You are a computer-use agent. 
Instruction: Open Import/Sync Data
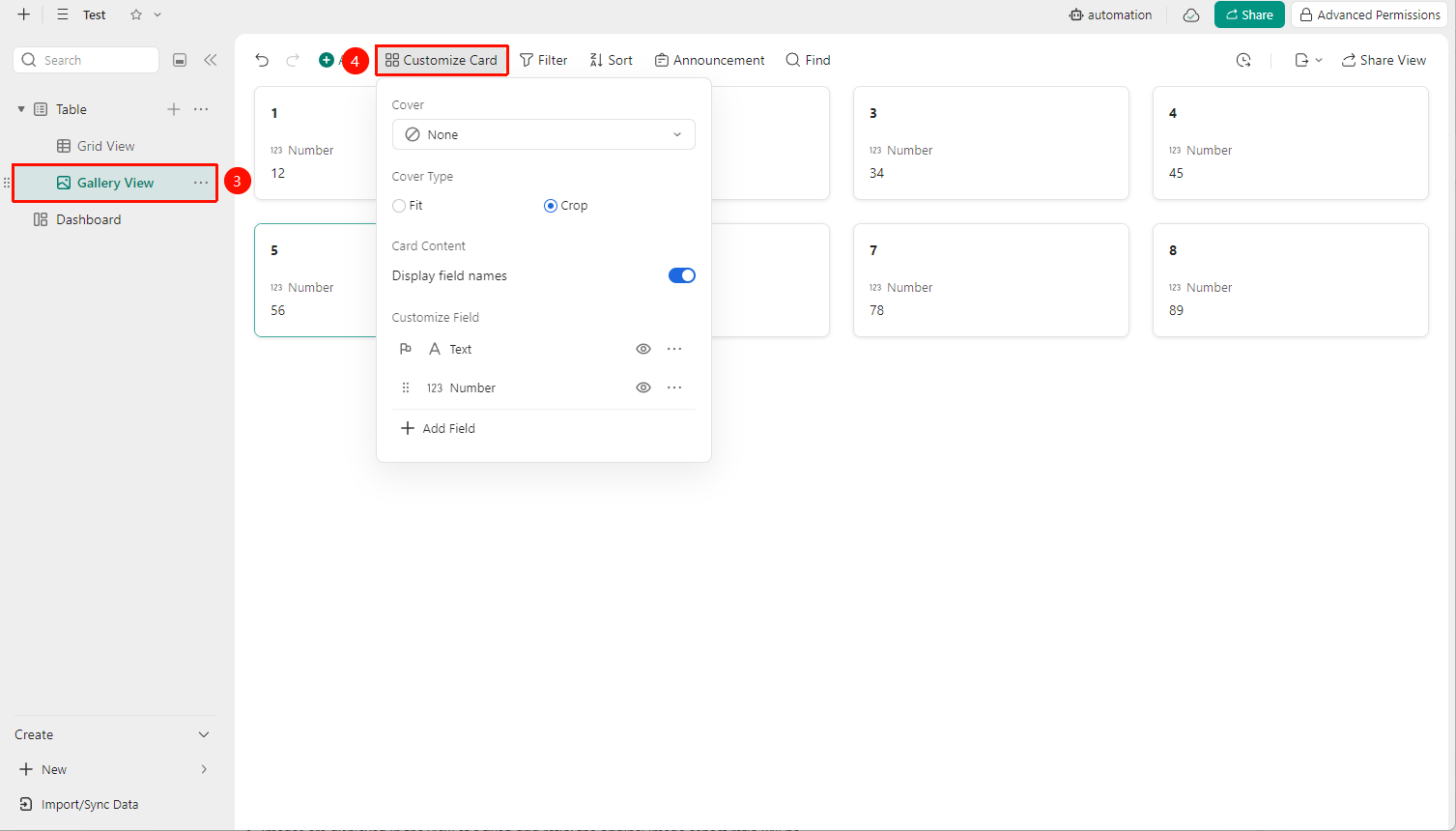click(x=79, y=804)
